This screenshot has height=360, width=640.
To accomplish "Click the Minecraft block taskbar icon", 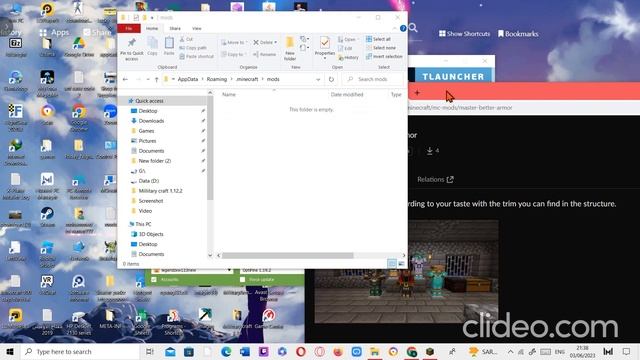I will [x=430, y=351].
